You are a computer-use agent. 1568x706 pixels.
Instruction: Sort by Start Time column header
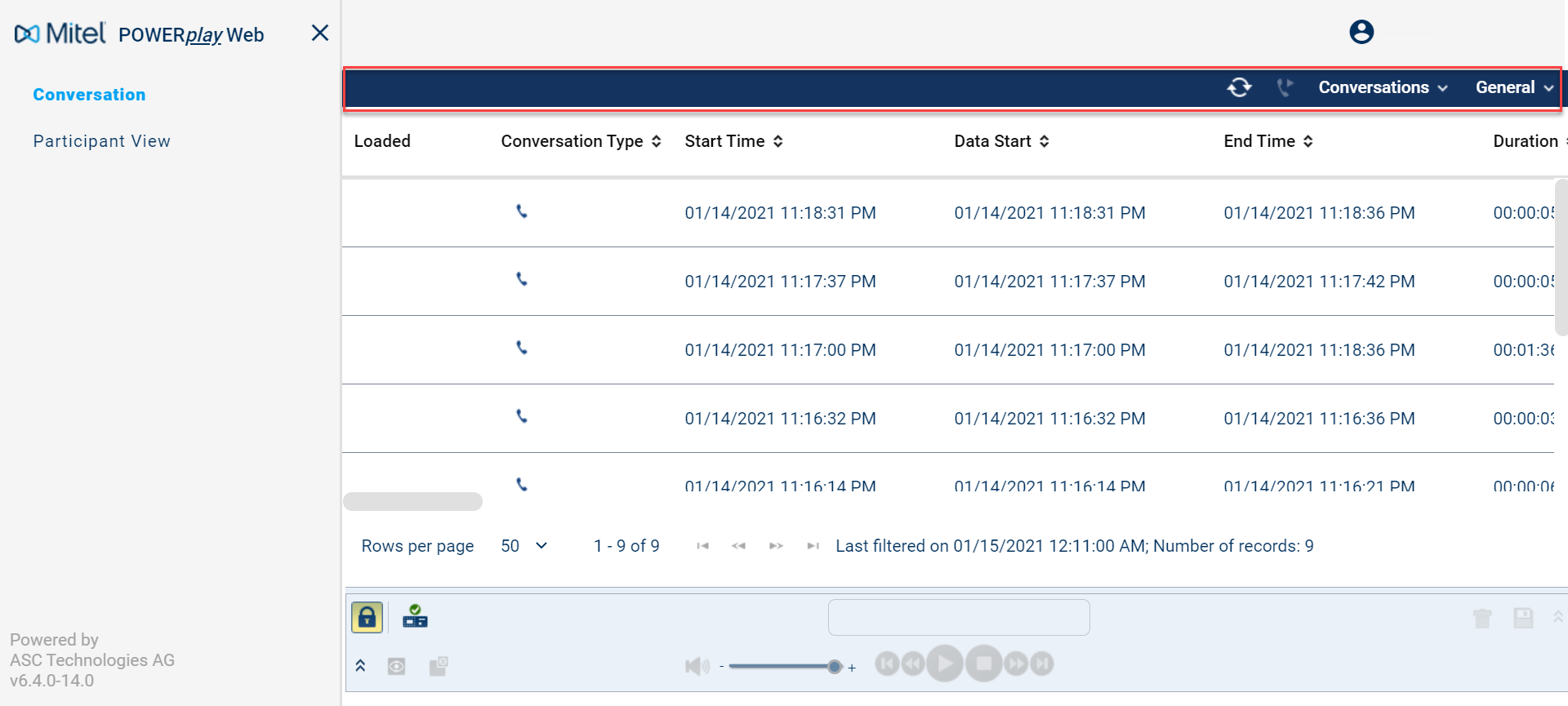(733, 141)
